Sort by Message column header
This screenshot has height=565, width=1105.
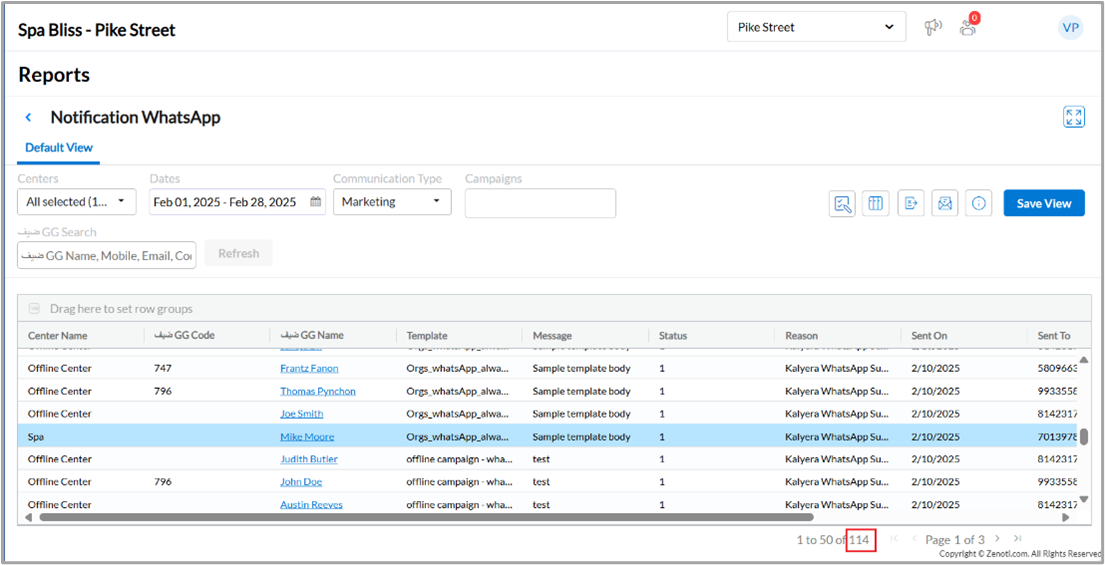[x=552, y=335]
